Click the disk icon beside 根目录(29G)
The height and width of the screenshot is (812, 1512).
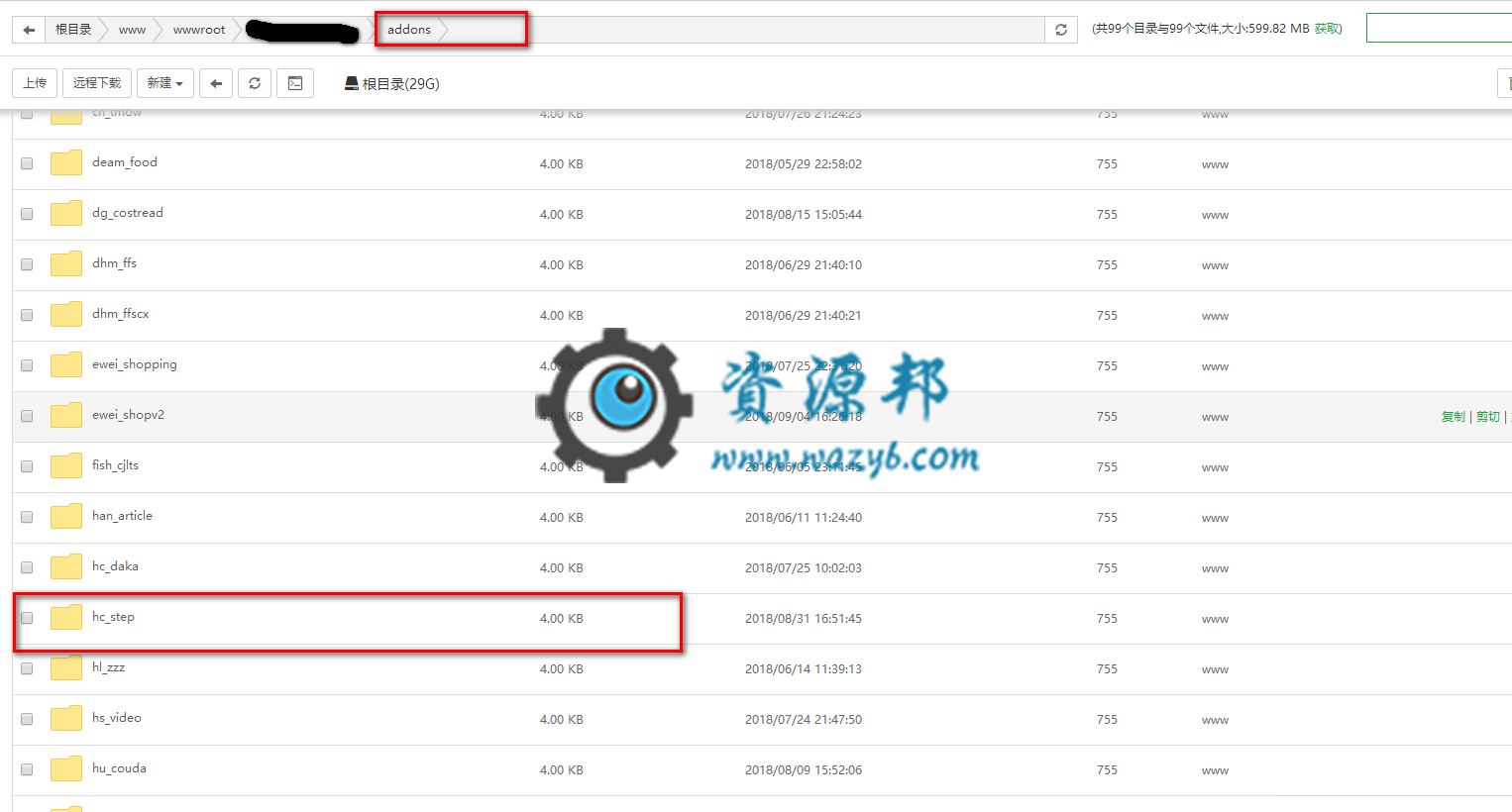[351, 83]
